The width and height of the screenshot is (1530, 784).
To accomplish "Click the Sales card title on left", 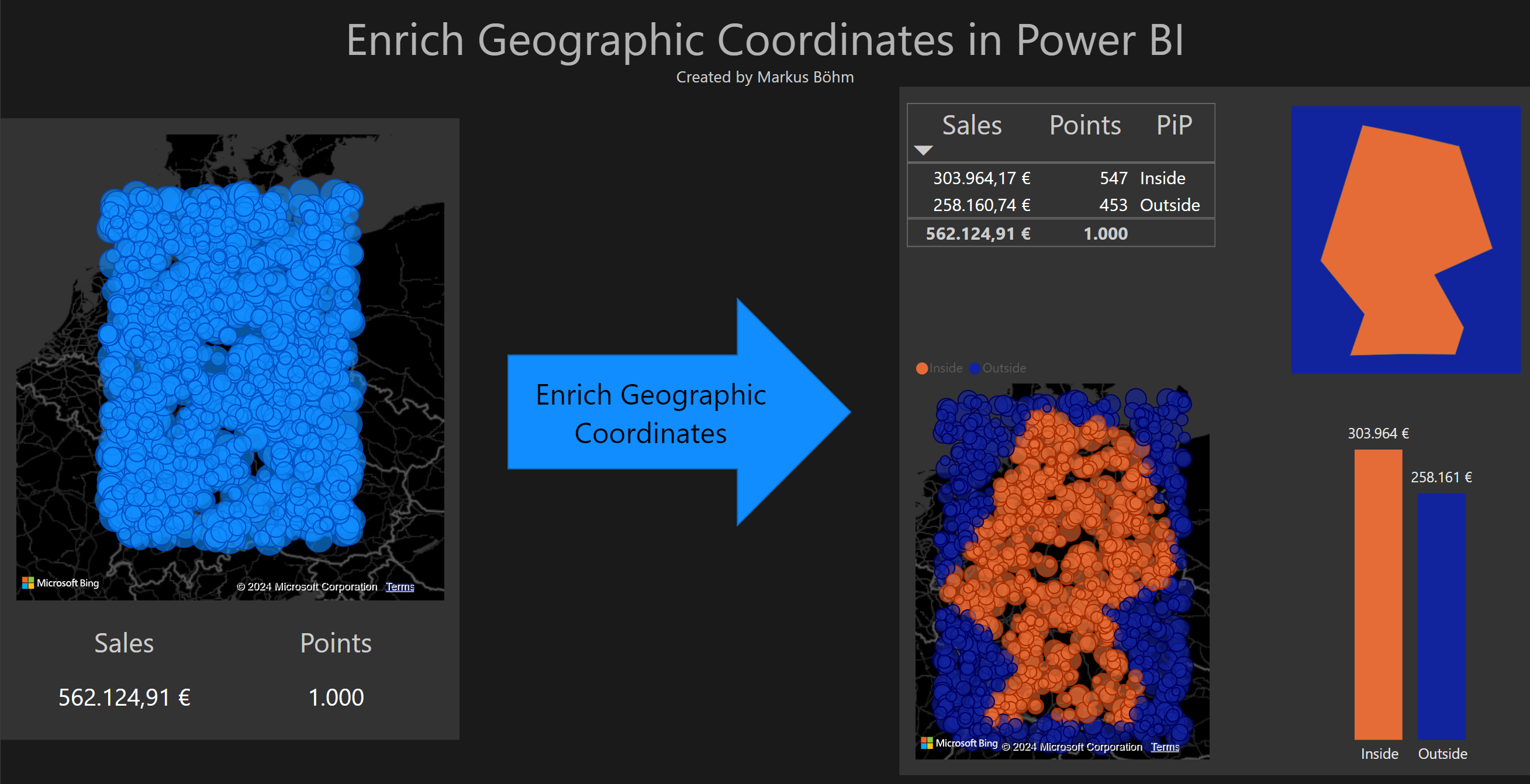I will [124, 643].
